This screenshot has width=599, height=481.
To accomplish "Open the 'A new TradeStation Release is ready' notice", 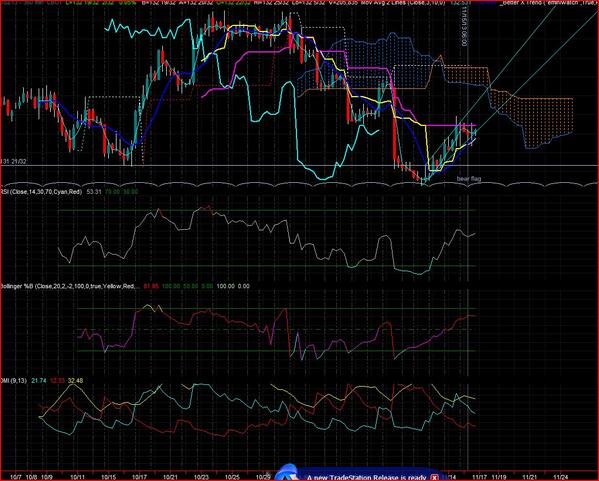I will 366,478.
